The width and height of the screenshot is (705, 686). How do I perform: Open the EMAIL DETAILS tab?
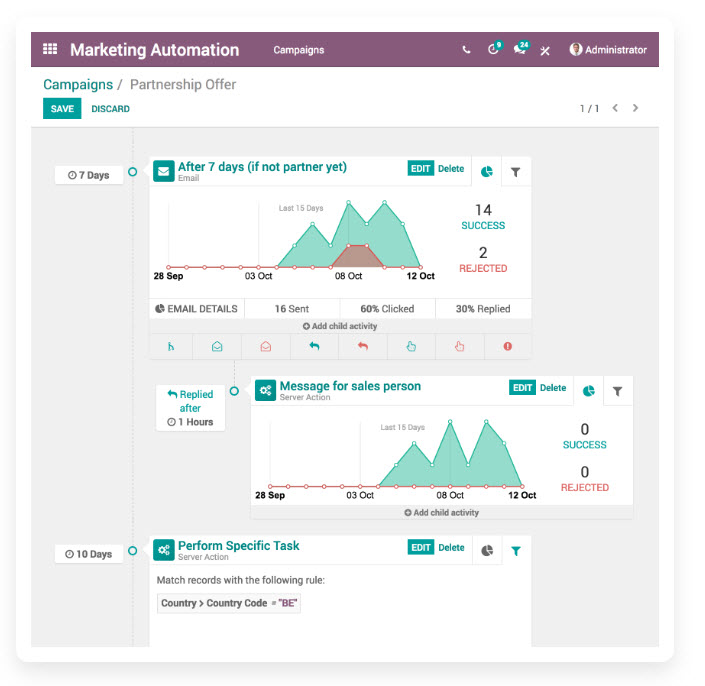[x=197, y=309]
